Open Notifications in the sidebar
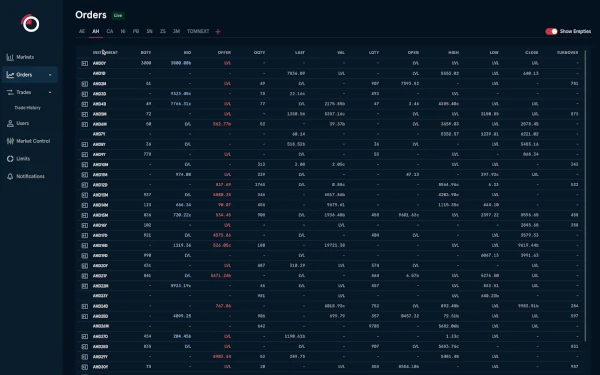 [31, 176]
